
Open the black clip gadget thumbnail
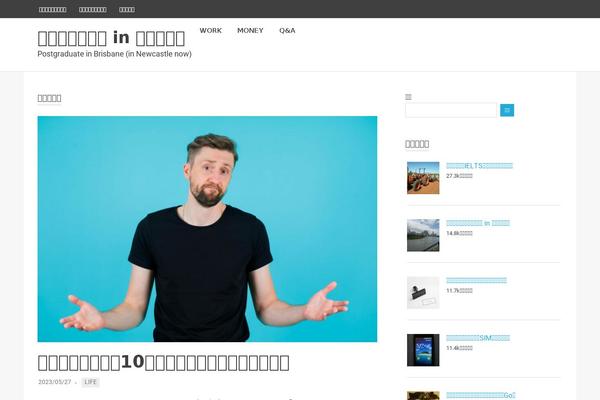coord(423,292)
